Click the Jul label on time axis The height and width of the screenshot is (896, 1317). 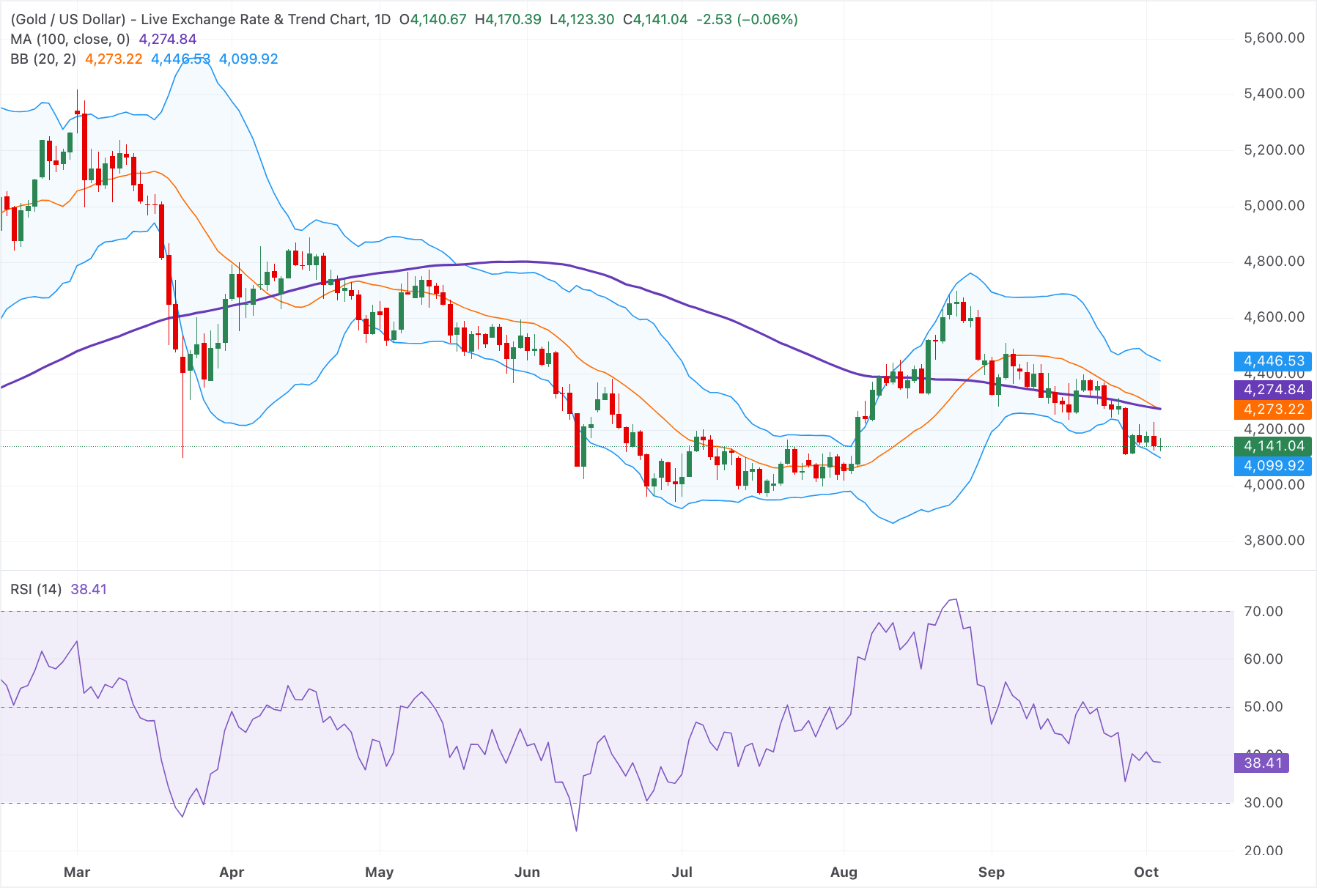click(x=682, y=872)
